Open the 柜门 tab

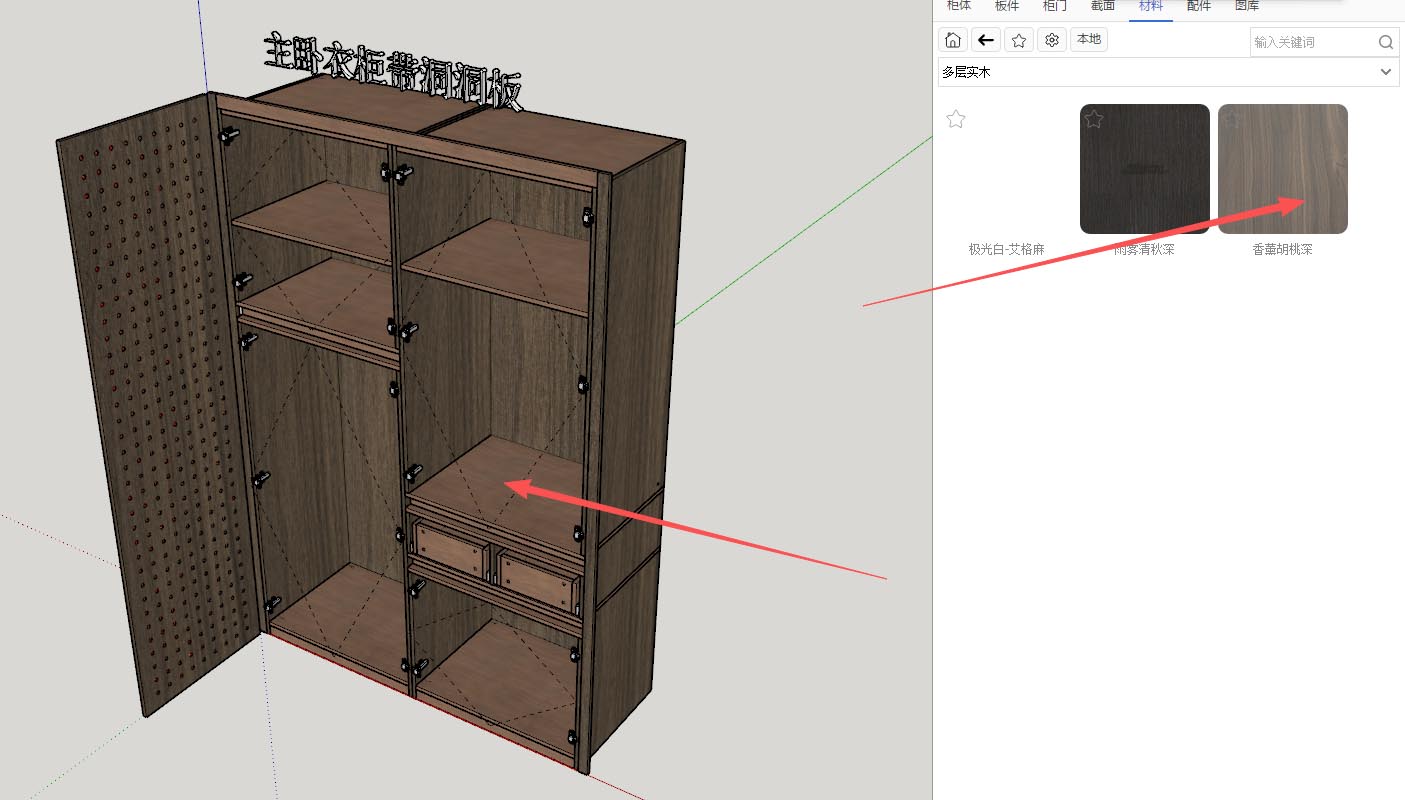(1055, 6)
